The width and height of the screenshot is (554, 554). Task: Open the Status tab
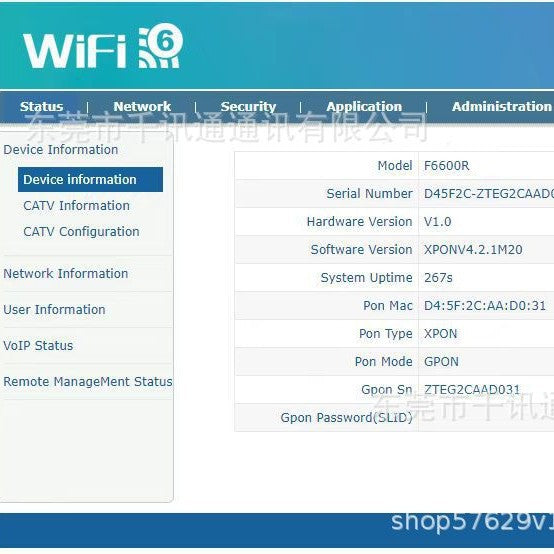click(x=42, y=106)
